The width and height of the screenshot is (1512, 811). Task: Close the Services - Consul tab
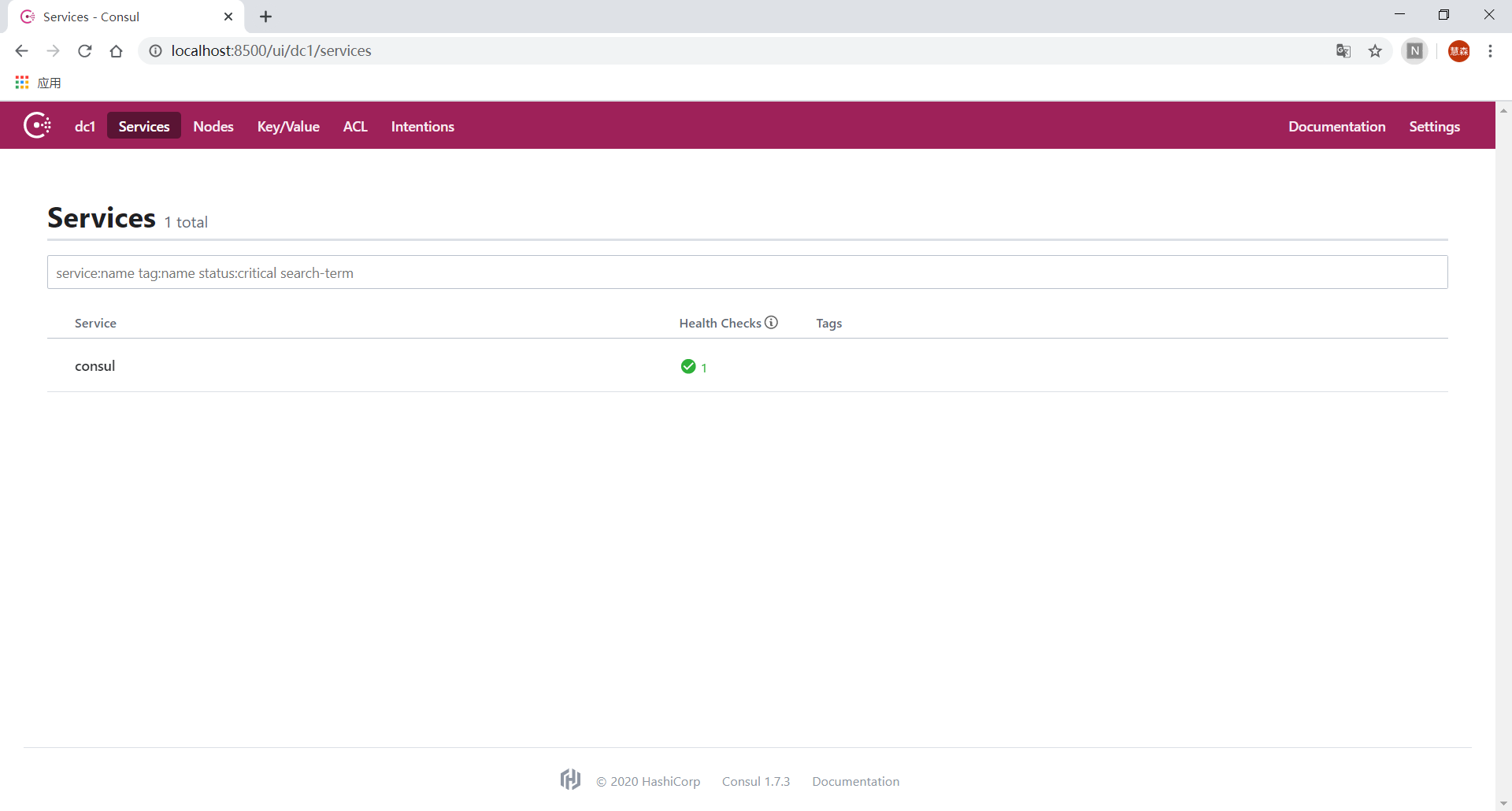228,17
